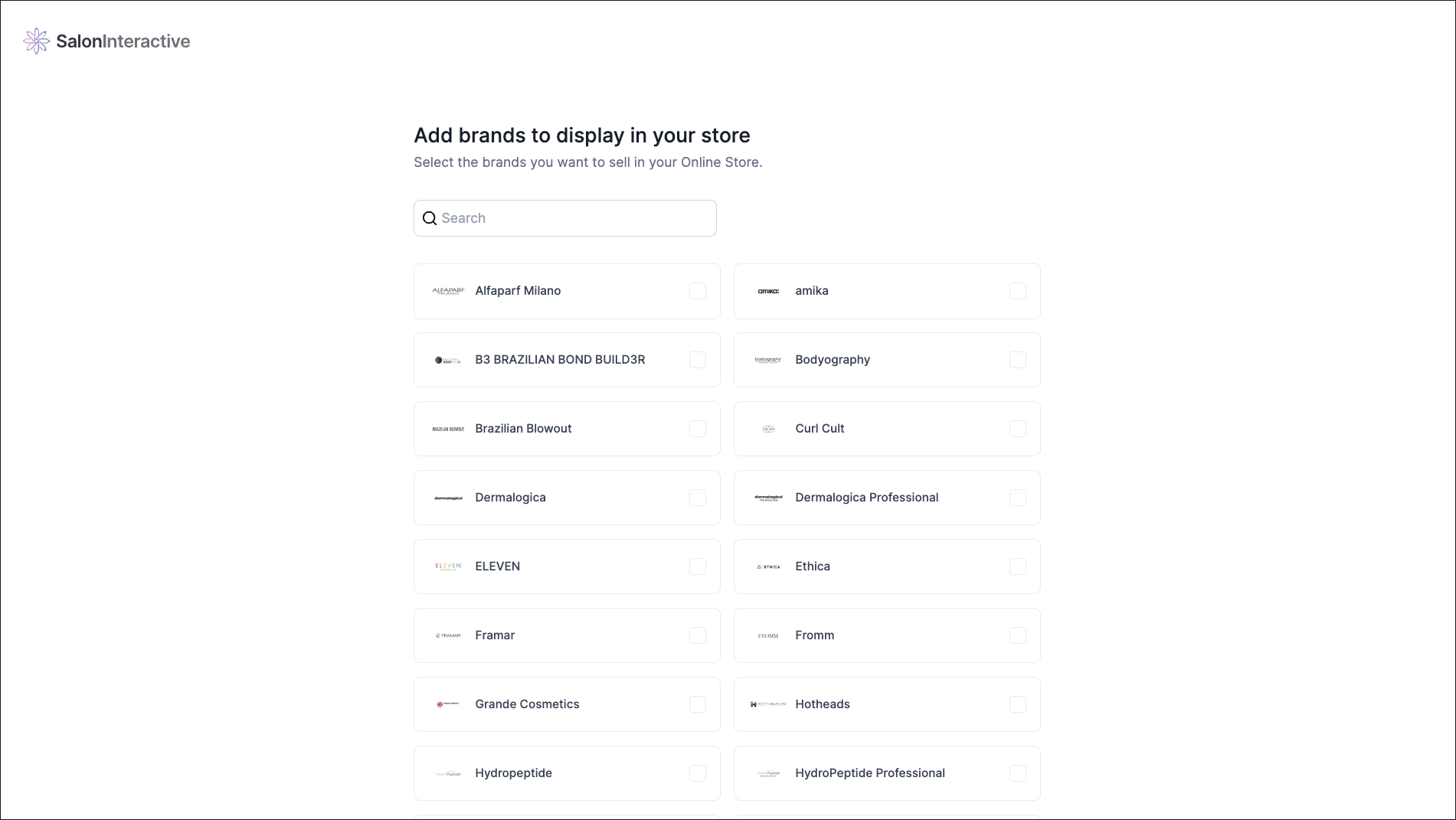Click the amika brand logo
The width and height of the screenshot is (1456, 820).
767,291
